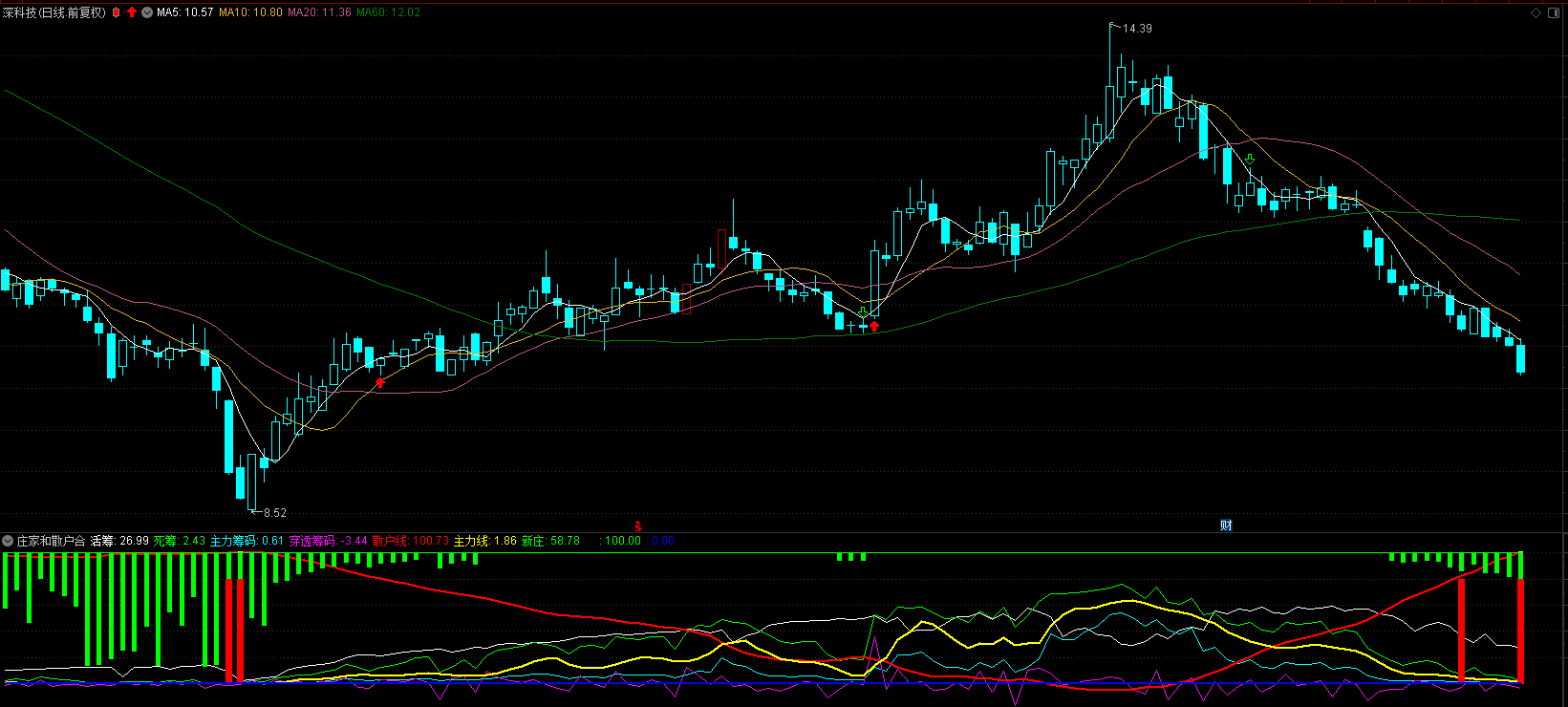Expand the 庄家和散户合 indicator dropdown

(8, 541)
